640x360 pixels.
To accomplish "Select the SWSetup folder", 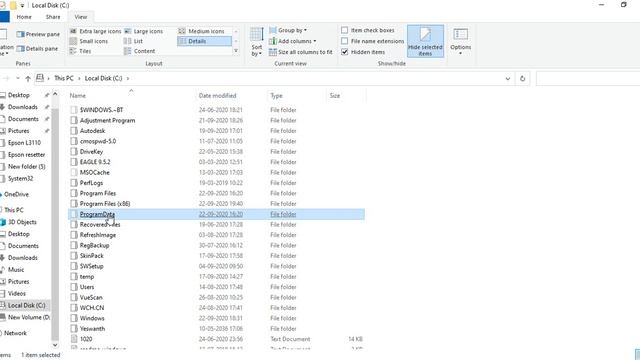I will 91,266.
